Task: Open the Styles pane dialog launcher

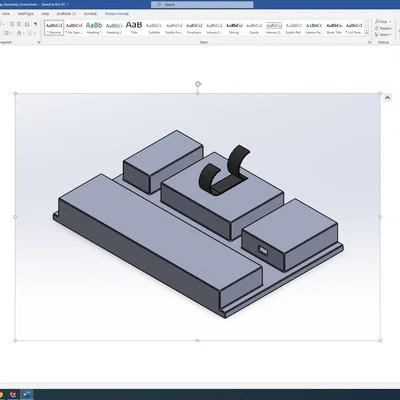Action: tap(369, 42)
